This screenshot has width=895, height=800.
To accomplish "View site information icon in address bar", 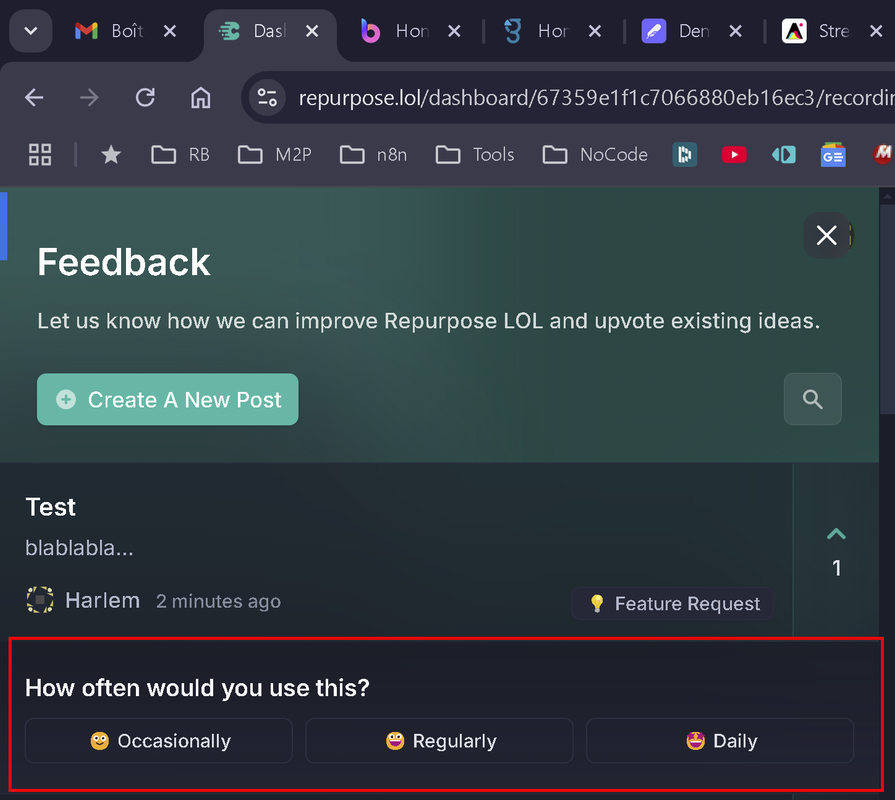I will point(267,98).
